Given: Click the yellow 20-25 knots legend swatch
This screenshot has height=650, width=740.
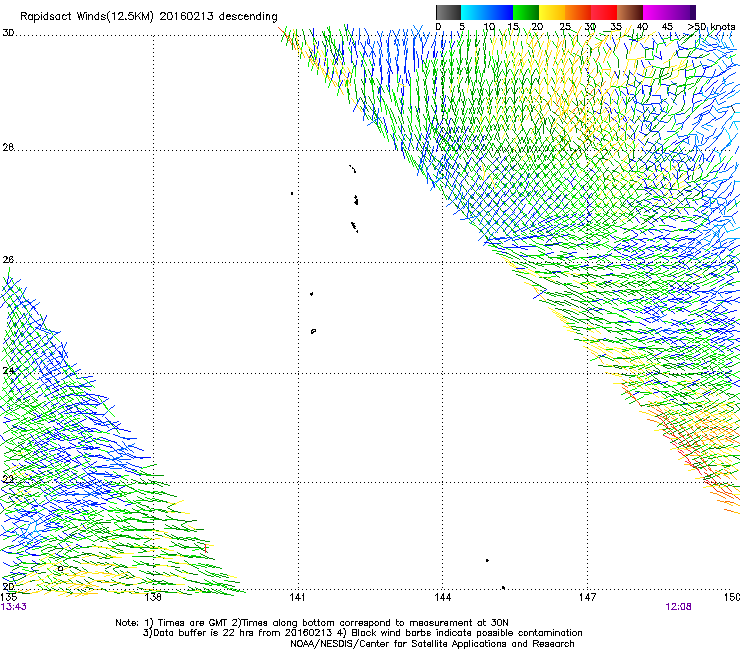Looking at the screenshot, I should 552,12.
